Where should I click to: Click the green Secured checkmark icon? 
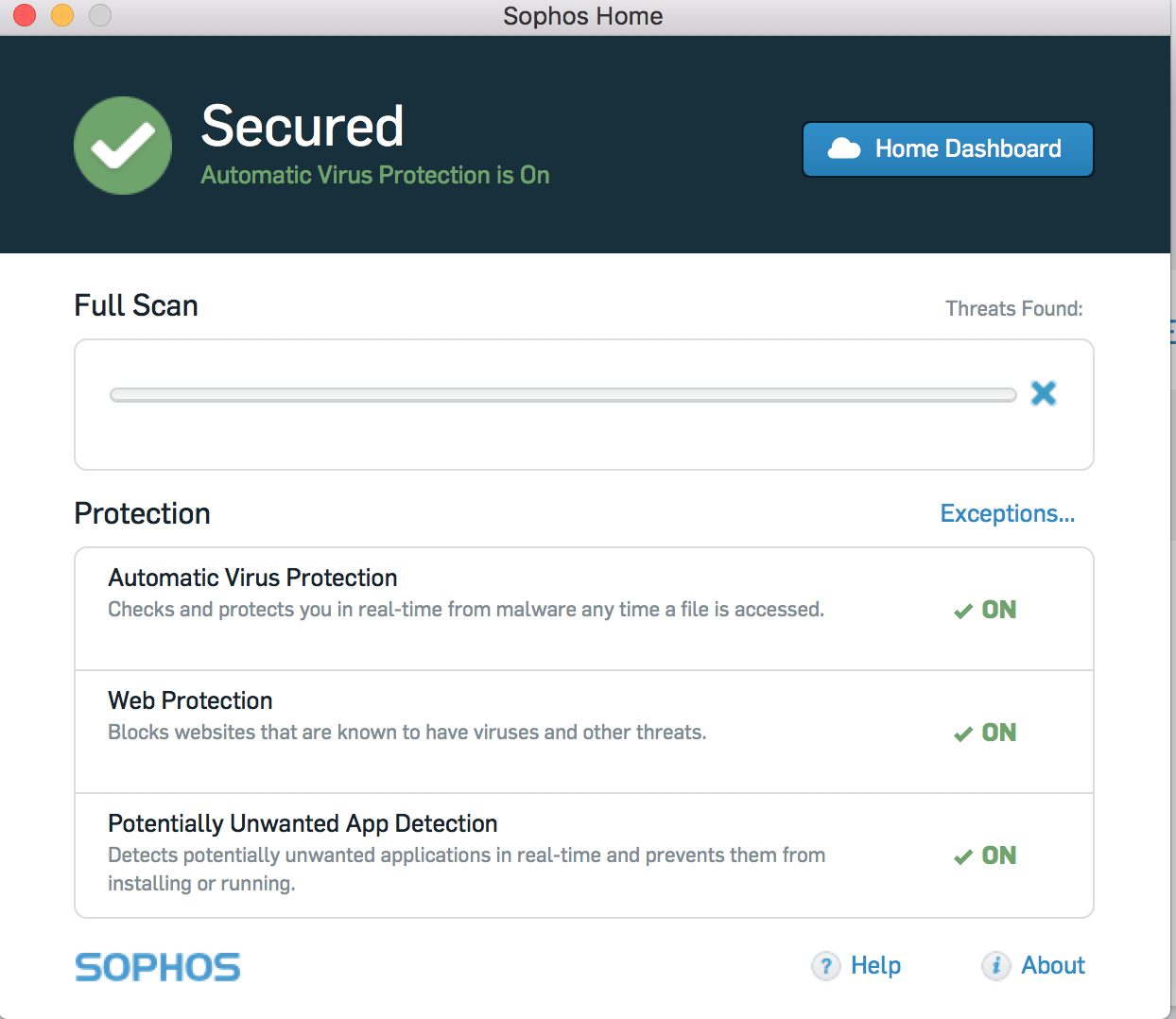click(123, 146)
